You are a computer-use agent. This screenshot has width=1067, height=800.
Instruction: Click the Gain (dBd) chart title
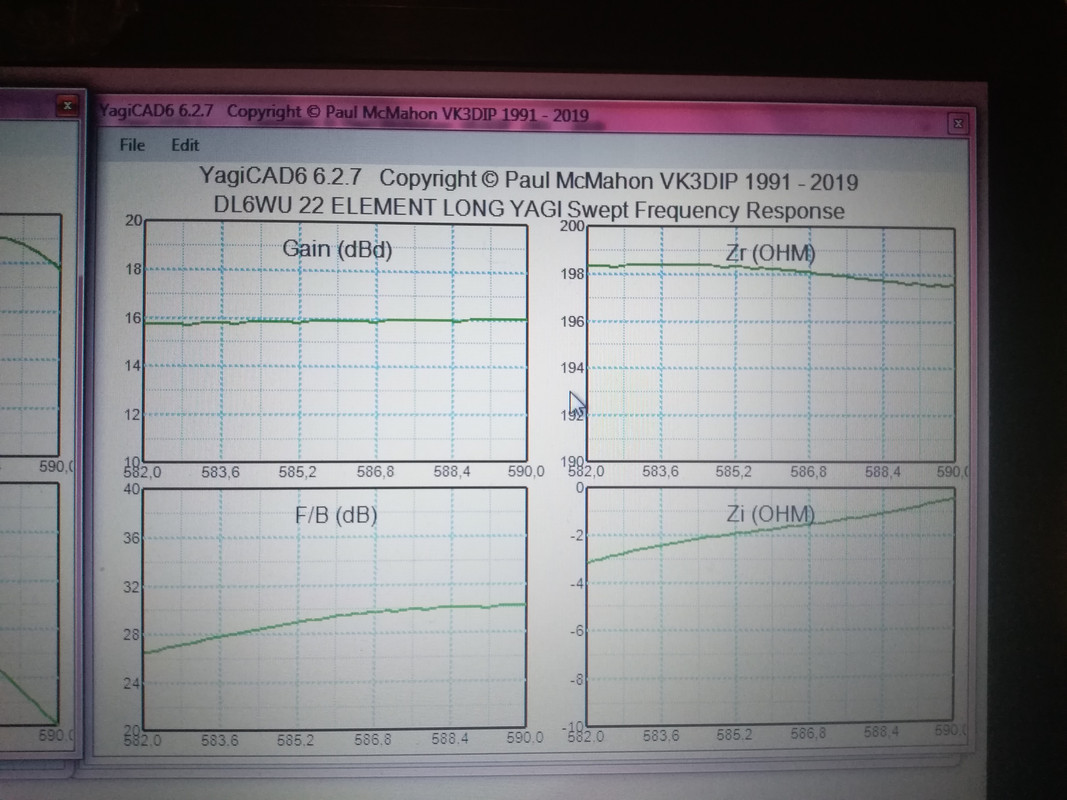pos(338,249)
